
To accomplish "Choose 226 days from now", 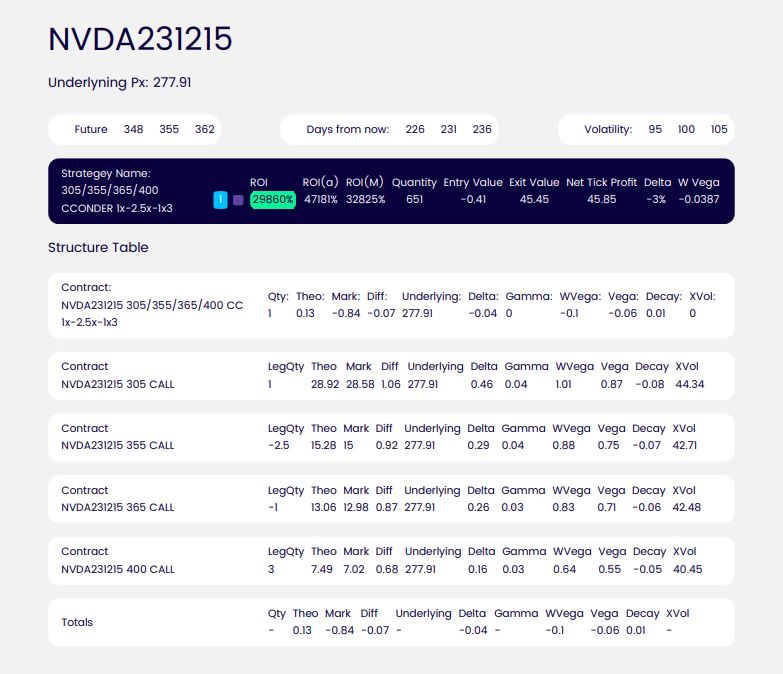I will coord(415,130).
